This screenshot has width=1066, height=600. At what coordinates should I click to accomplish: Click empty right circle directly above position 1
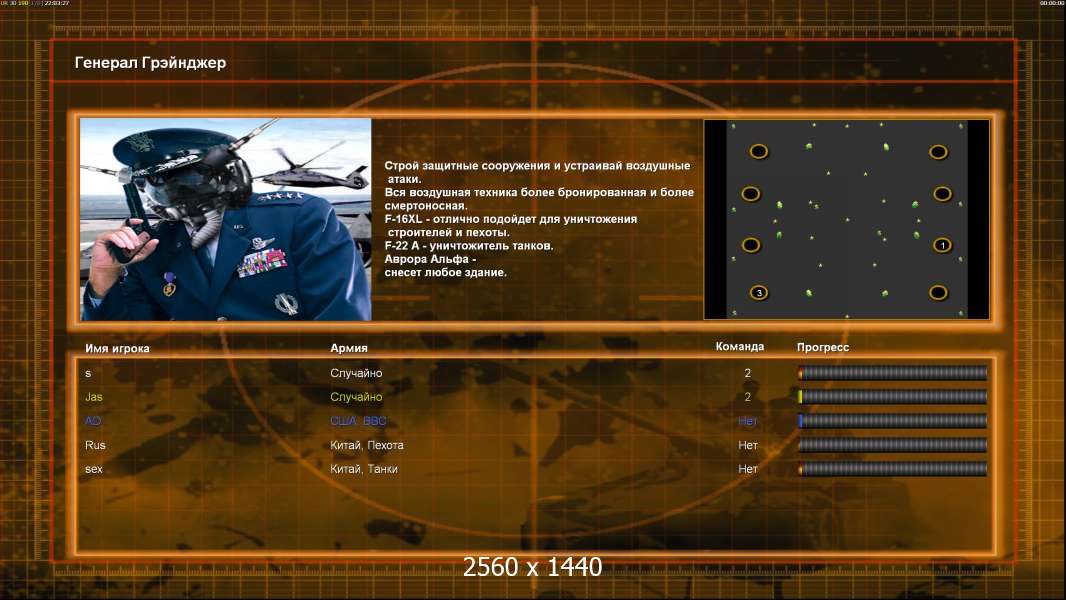coord(942,193)
